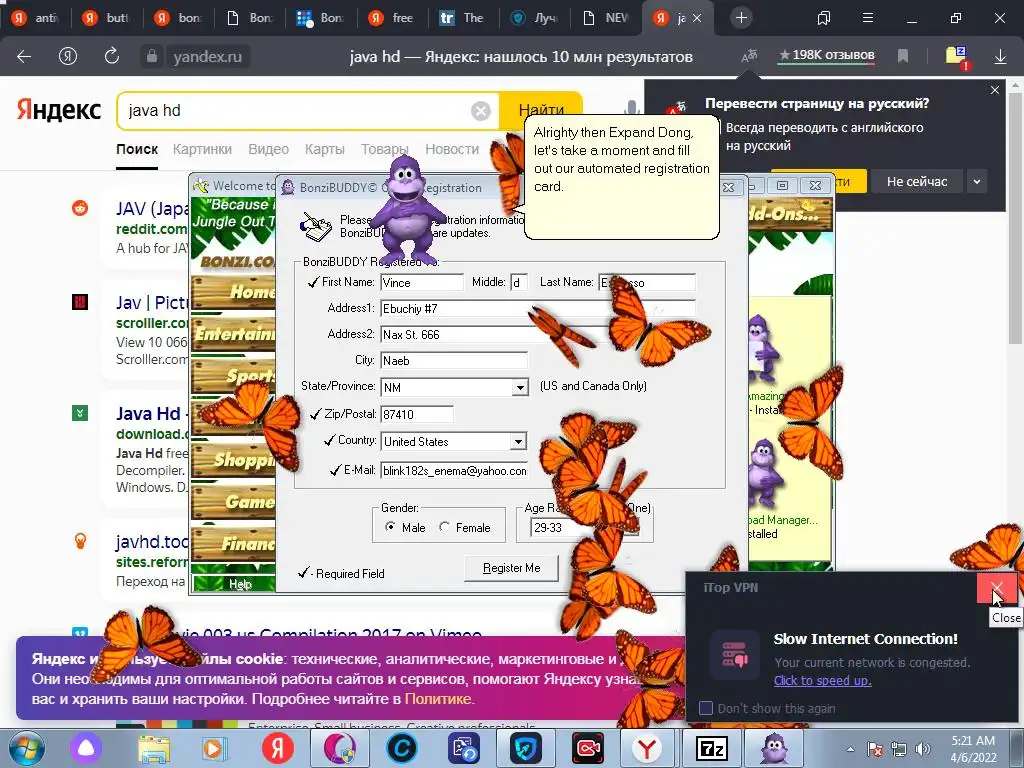Image resolution: width=1024 pixels, height=768 pixels.
Task: Open the Country dropdown
Action: (x=519, y=441)
